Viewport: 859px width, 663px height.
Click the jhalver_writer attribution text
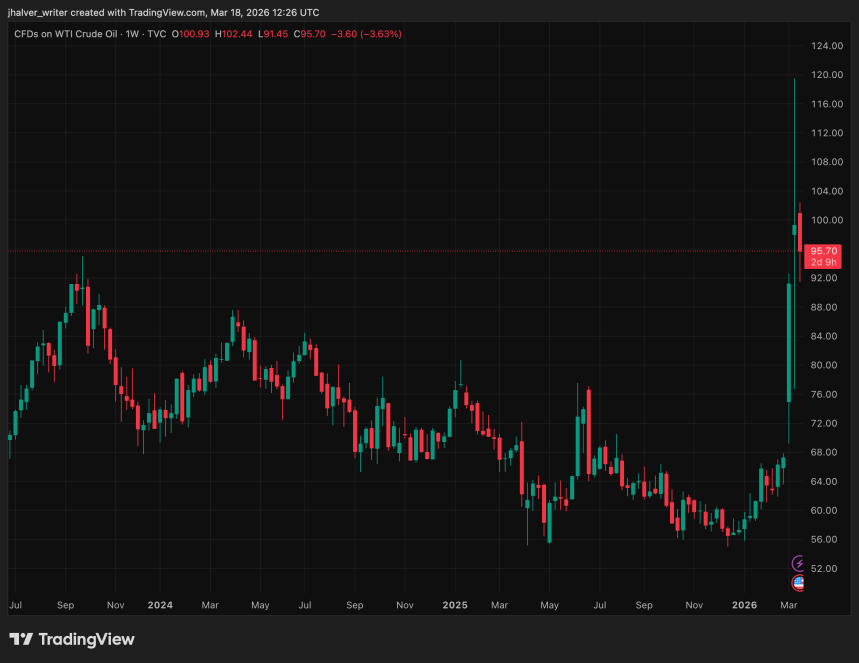point(42,13)
